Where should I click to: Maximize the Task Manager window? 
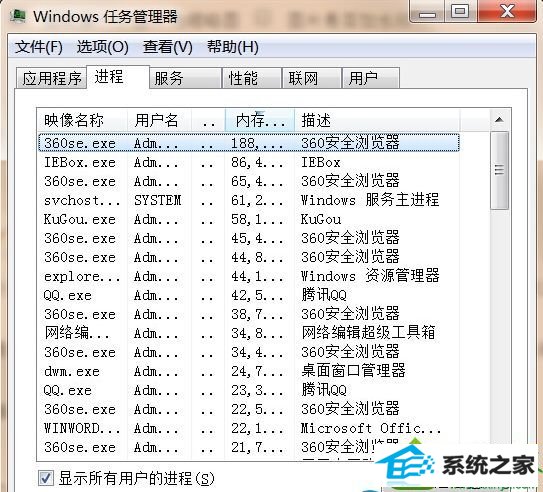(460, 12)
